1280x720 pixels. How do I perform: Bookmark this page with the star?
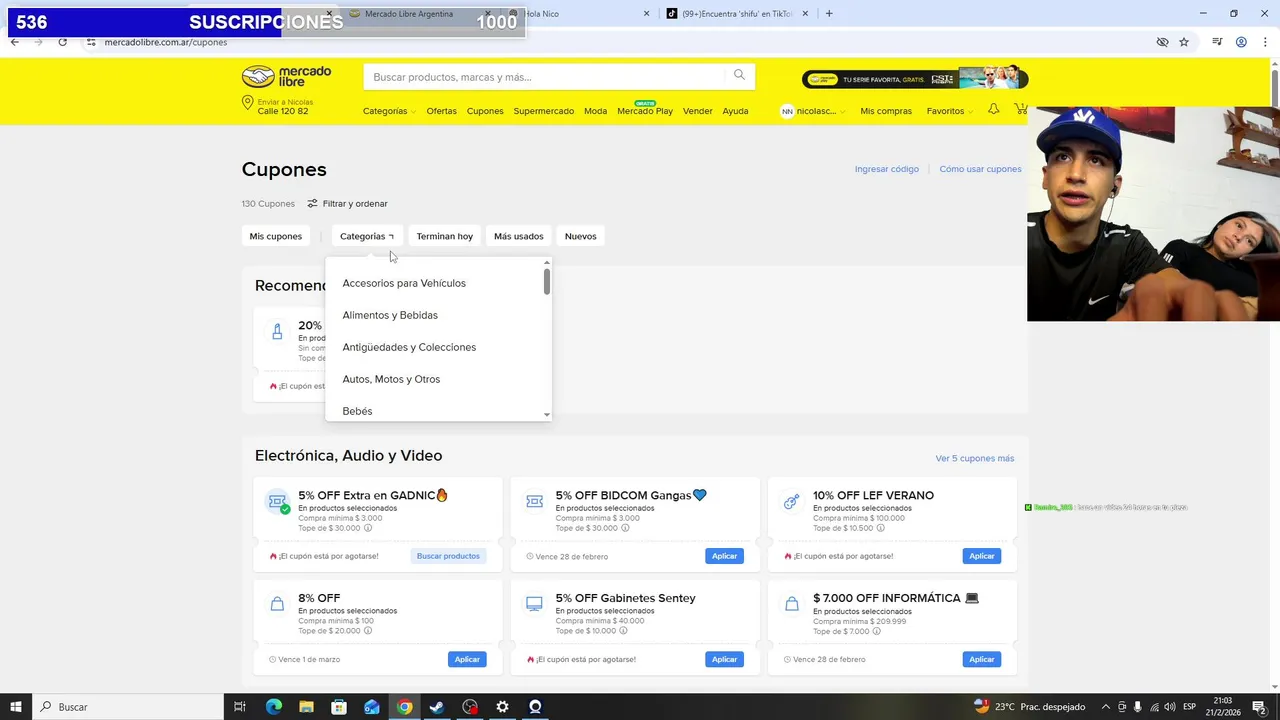(x=1184, y=42)
